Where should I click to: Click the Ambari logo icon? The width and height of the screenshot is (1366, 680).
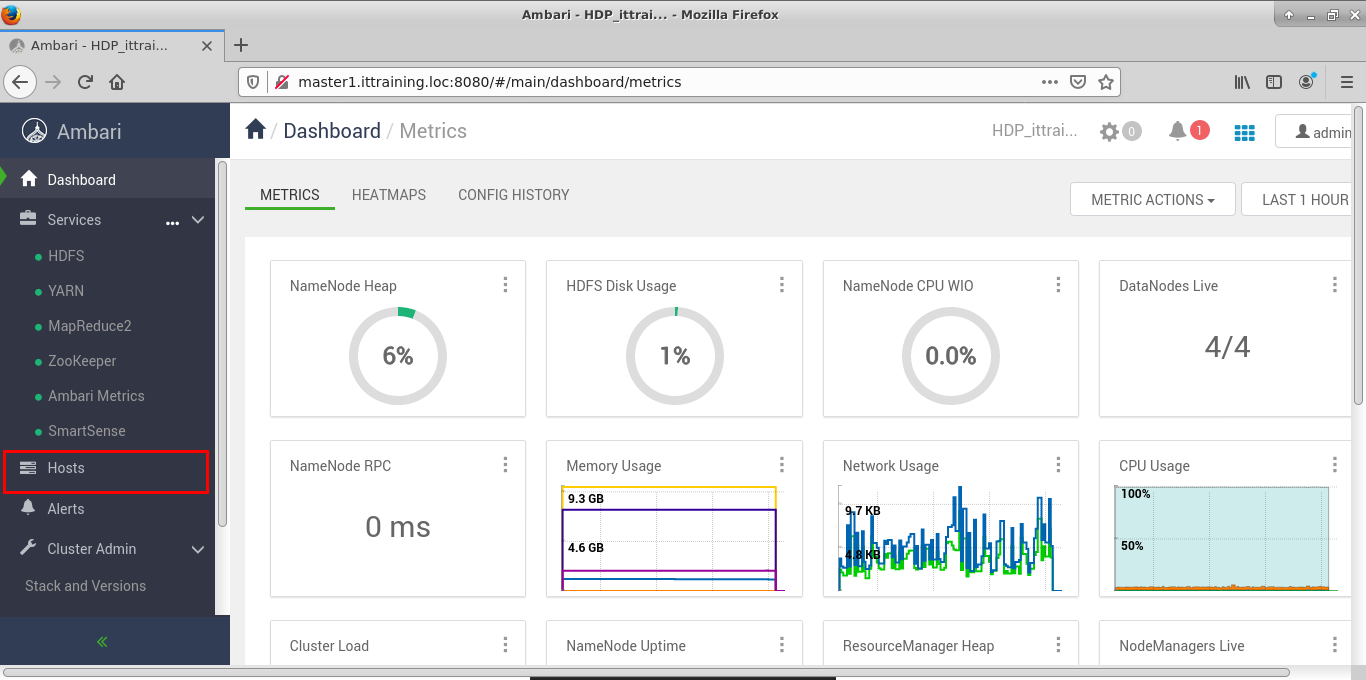(35, 131)
